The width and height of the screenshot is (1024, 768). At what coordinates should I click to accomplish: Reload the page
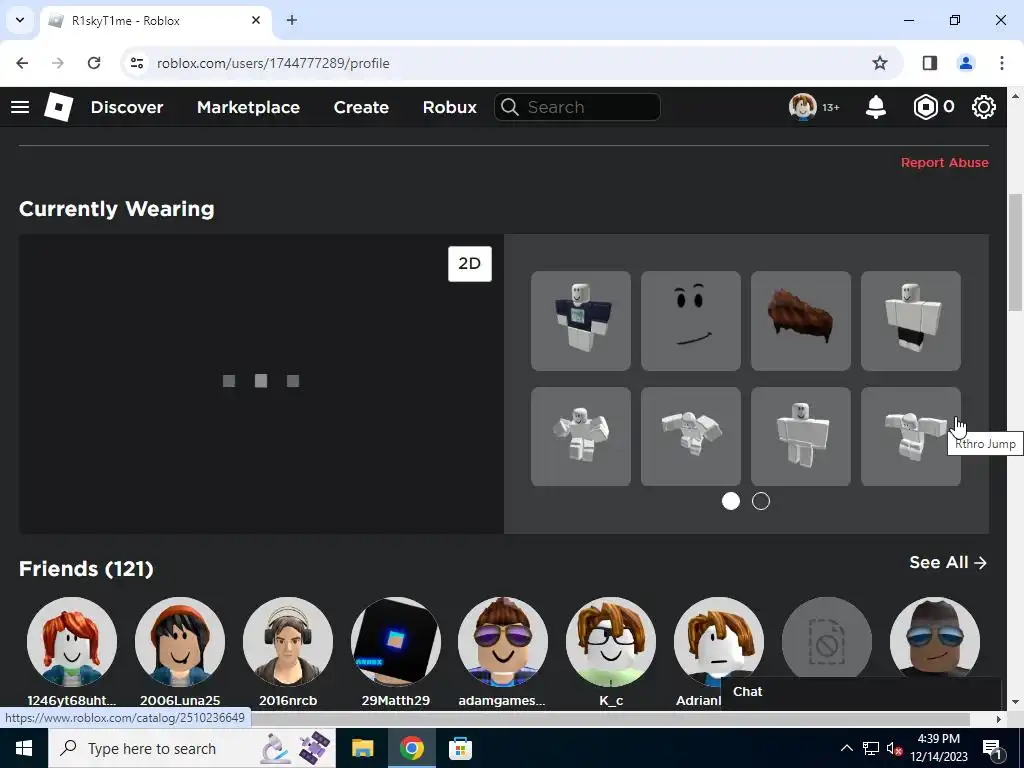pos(94,63)
